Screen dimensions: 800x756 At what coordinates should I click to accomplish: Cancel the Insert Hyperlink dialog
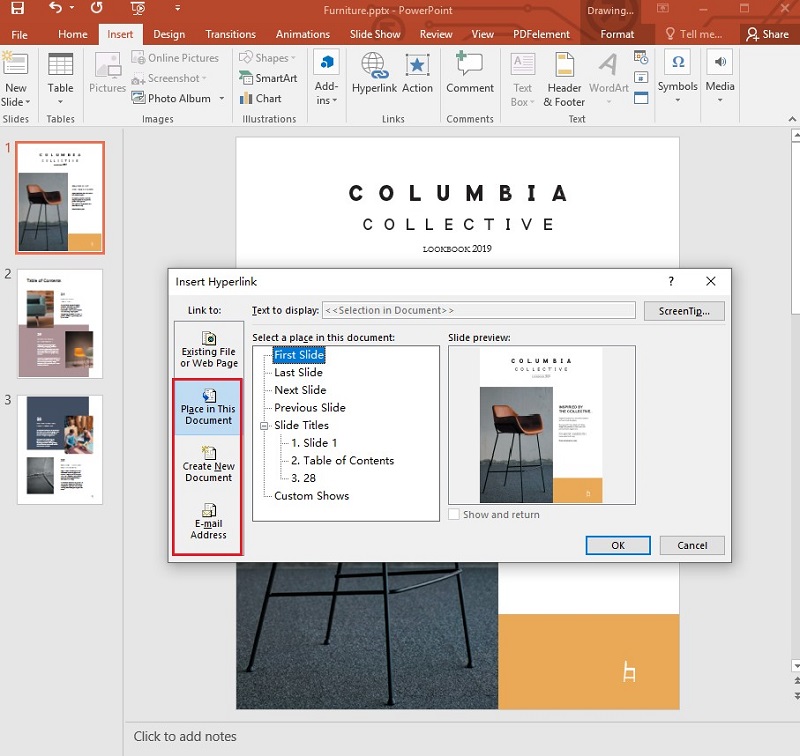coord(691,545)
